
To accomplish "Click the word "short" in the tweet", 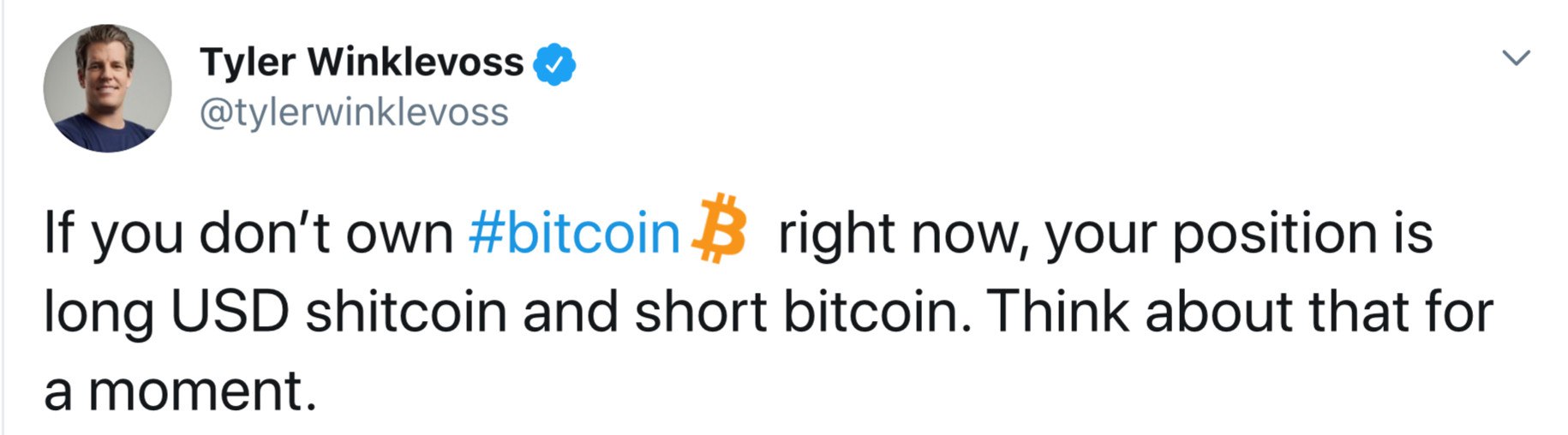I will pos(700,312).
